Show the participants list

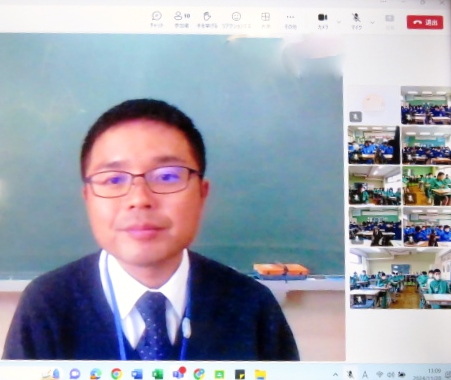(182, 19)
